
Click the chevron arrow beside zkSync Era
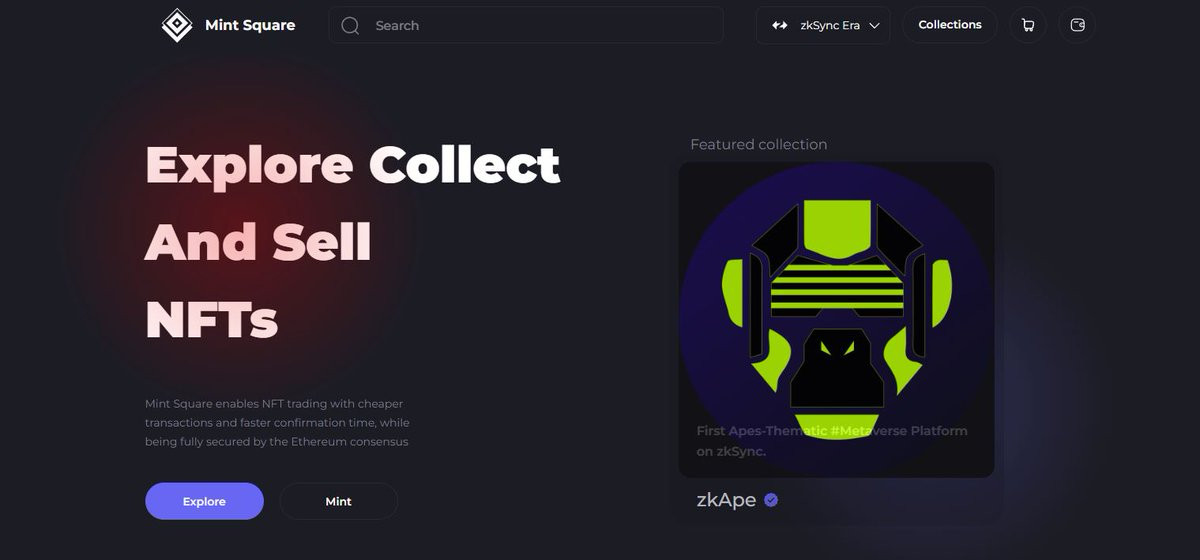(x=874, y=26)
